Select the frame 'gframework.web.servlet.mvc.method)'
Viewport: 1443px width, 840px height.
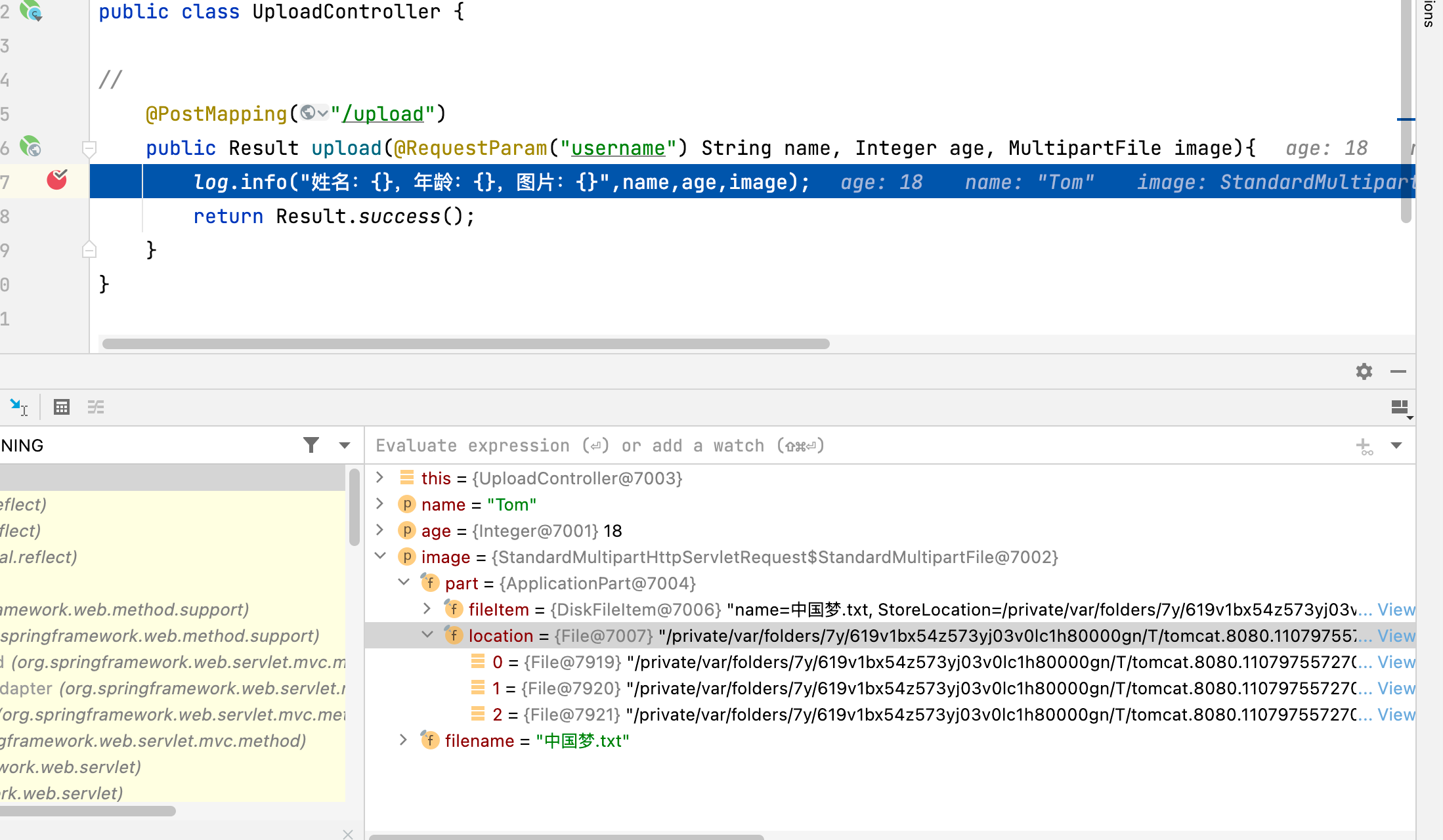click(x=173, y=741)
